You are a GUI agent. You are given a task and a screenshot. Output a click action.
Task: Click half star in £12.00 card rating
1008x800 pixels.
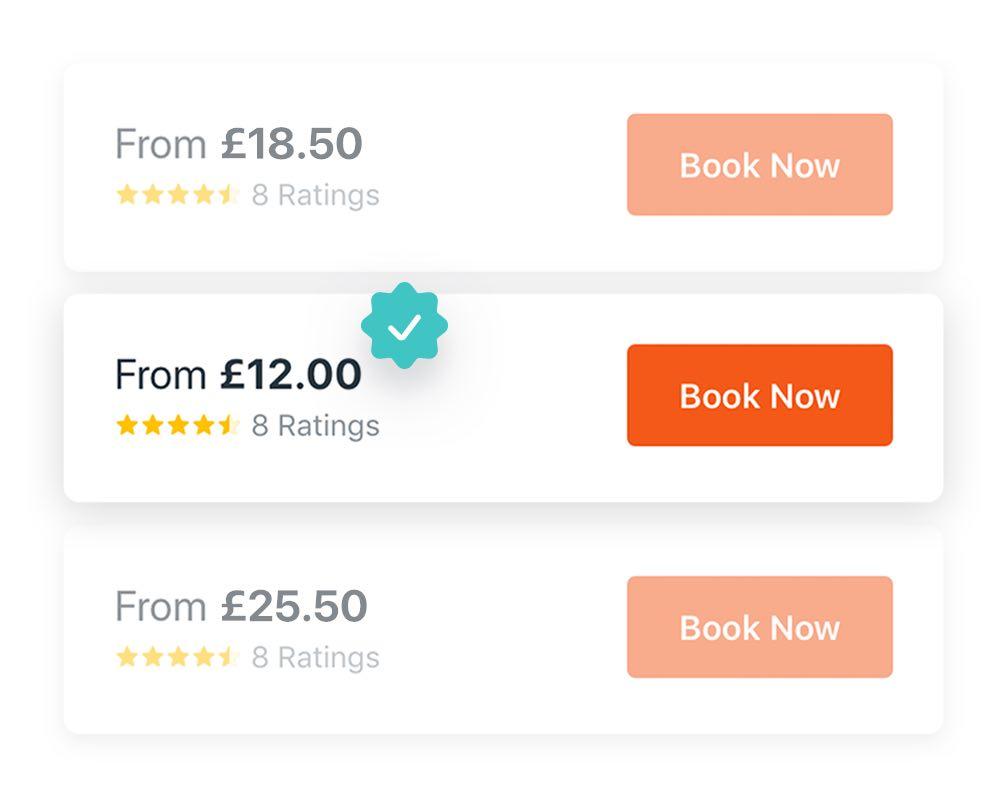pyautogui.click(x=228, y=425)
